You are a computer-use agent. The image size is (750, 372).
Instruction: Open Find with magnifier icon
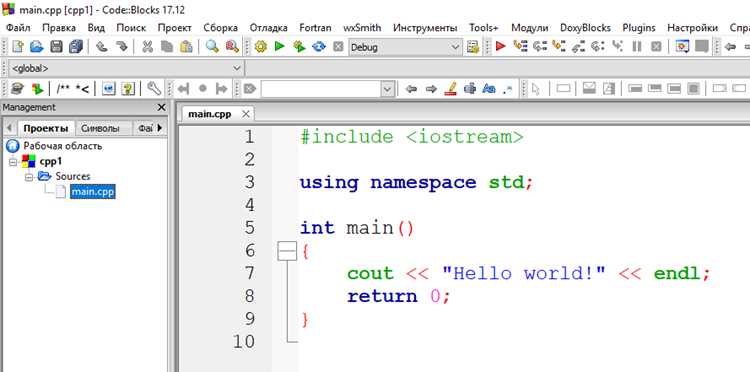(212, 46)
